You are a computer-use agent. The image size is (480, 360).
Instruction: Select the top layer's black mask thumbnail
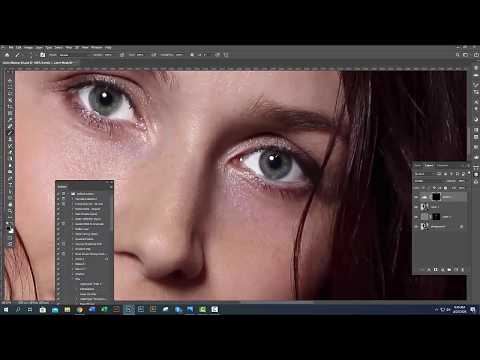(436, 197)
